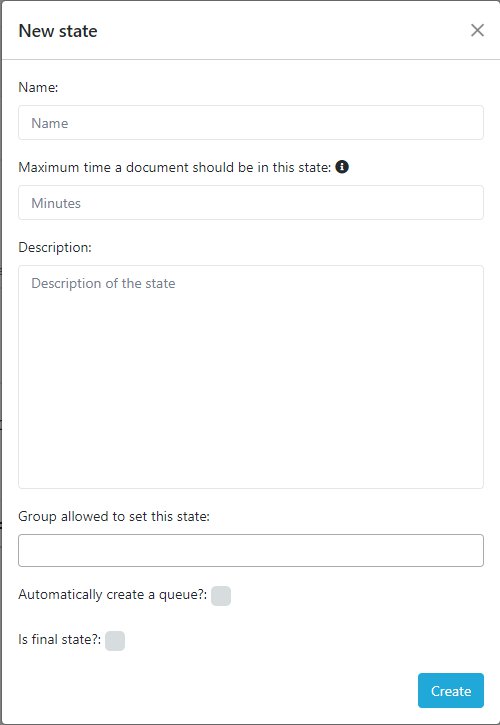Click the Name: field label

click(38, 87)
